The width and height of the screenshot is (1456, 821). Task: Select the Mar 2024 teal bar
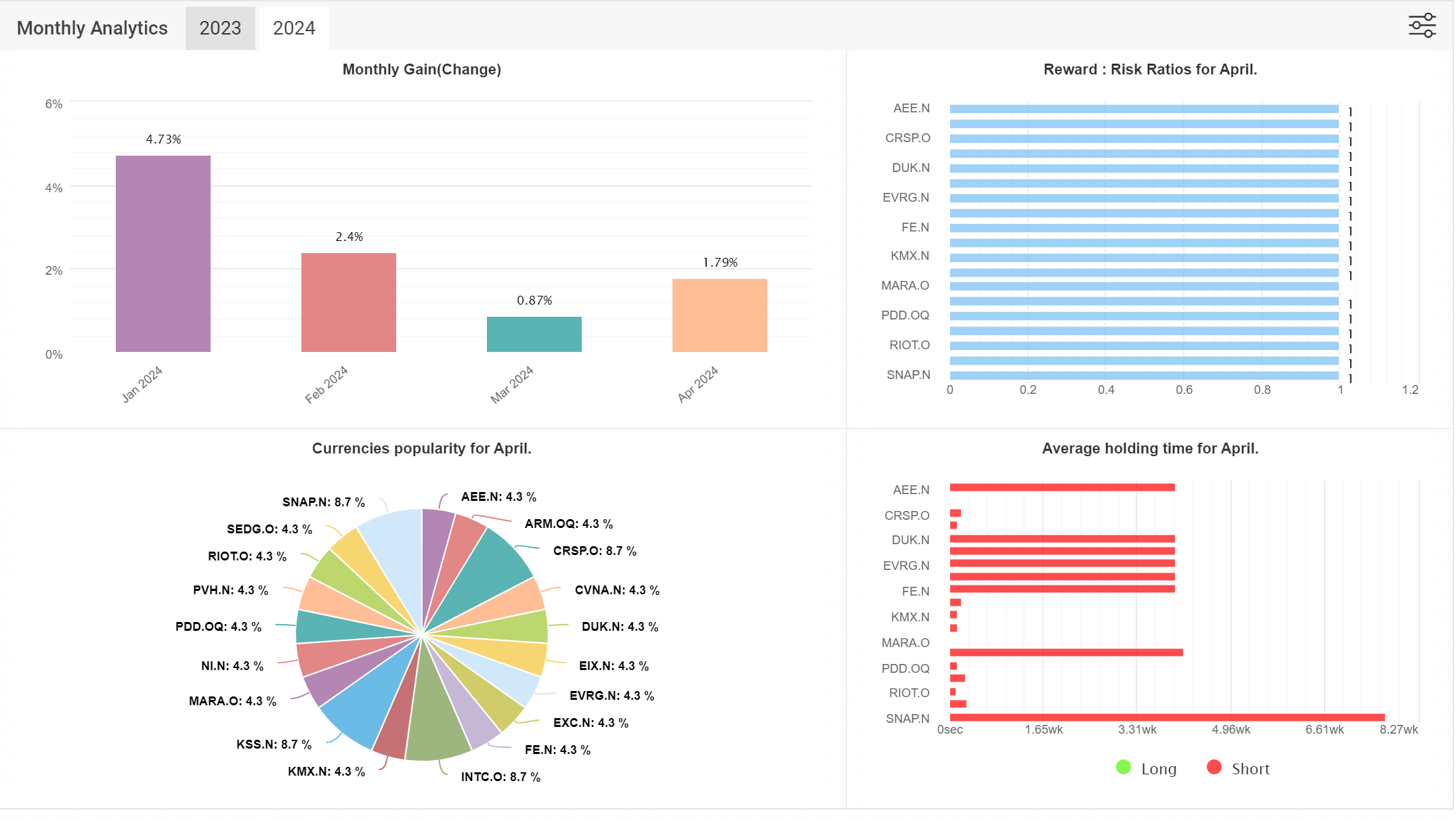point(534,334)
